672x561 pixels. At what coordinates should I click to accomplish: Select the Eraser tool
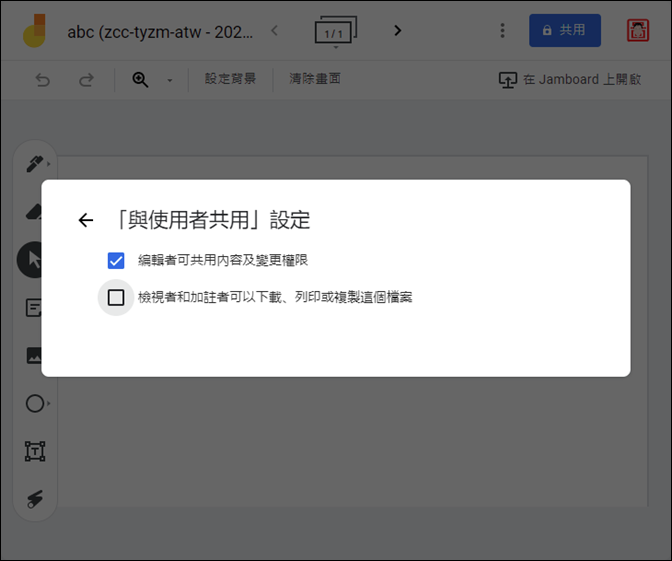[x=34, y=212]
